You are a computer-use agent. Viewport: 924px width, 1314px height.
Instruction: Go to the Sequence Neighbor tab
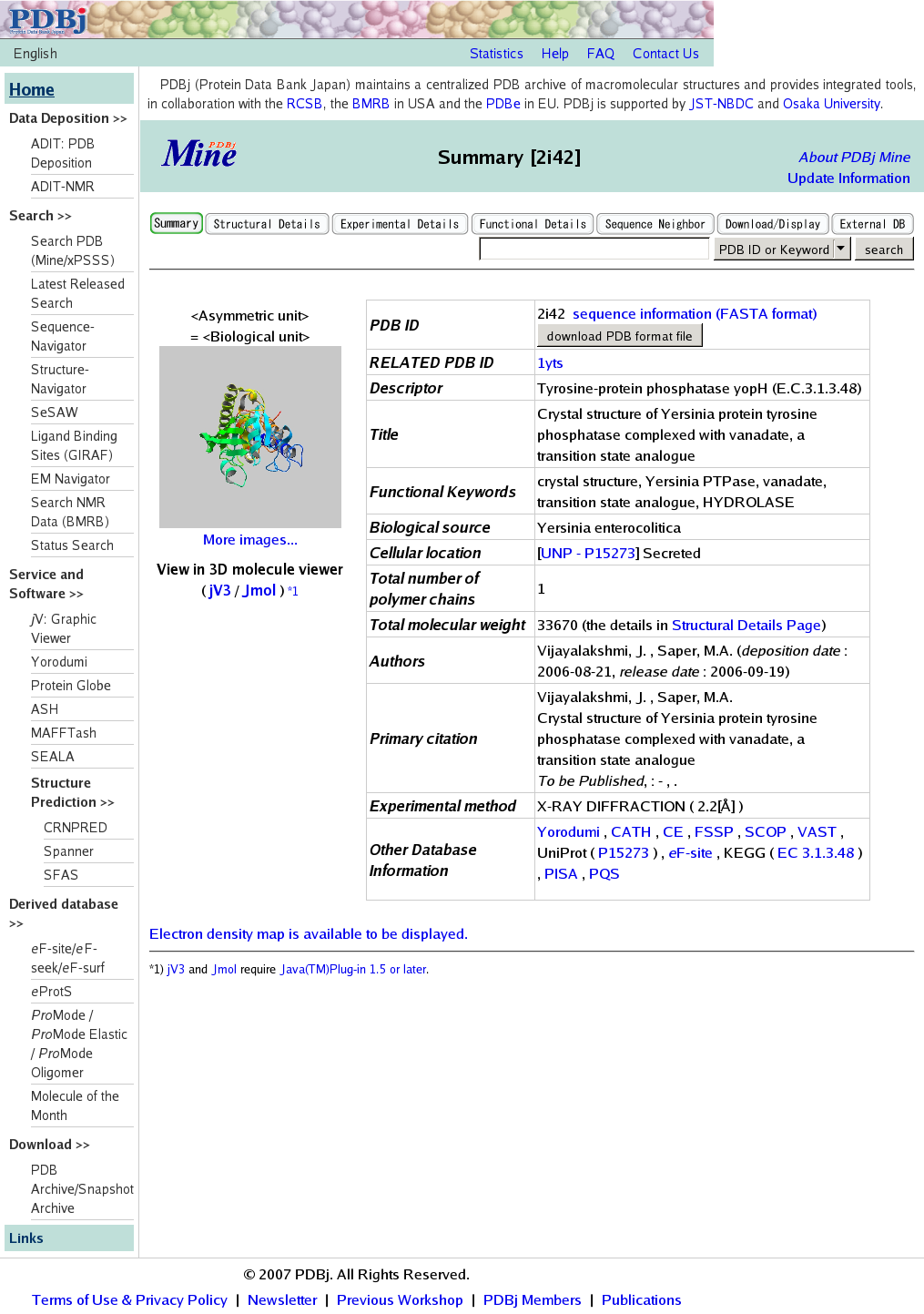pyautogui.click(x=655, y=224)
